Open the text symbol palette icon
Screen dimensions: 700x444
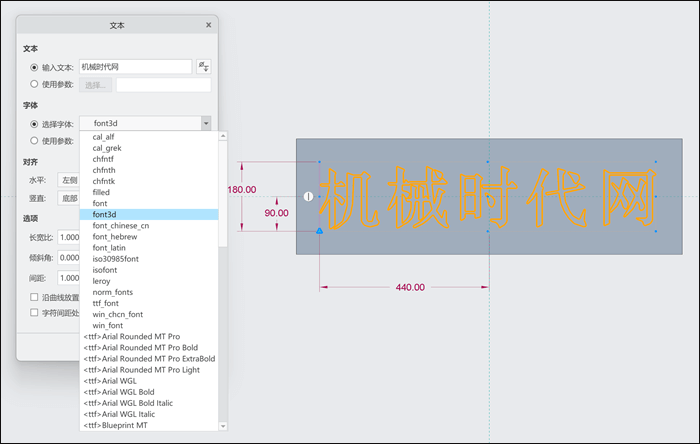(x=204, y=67)
